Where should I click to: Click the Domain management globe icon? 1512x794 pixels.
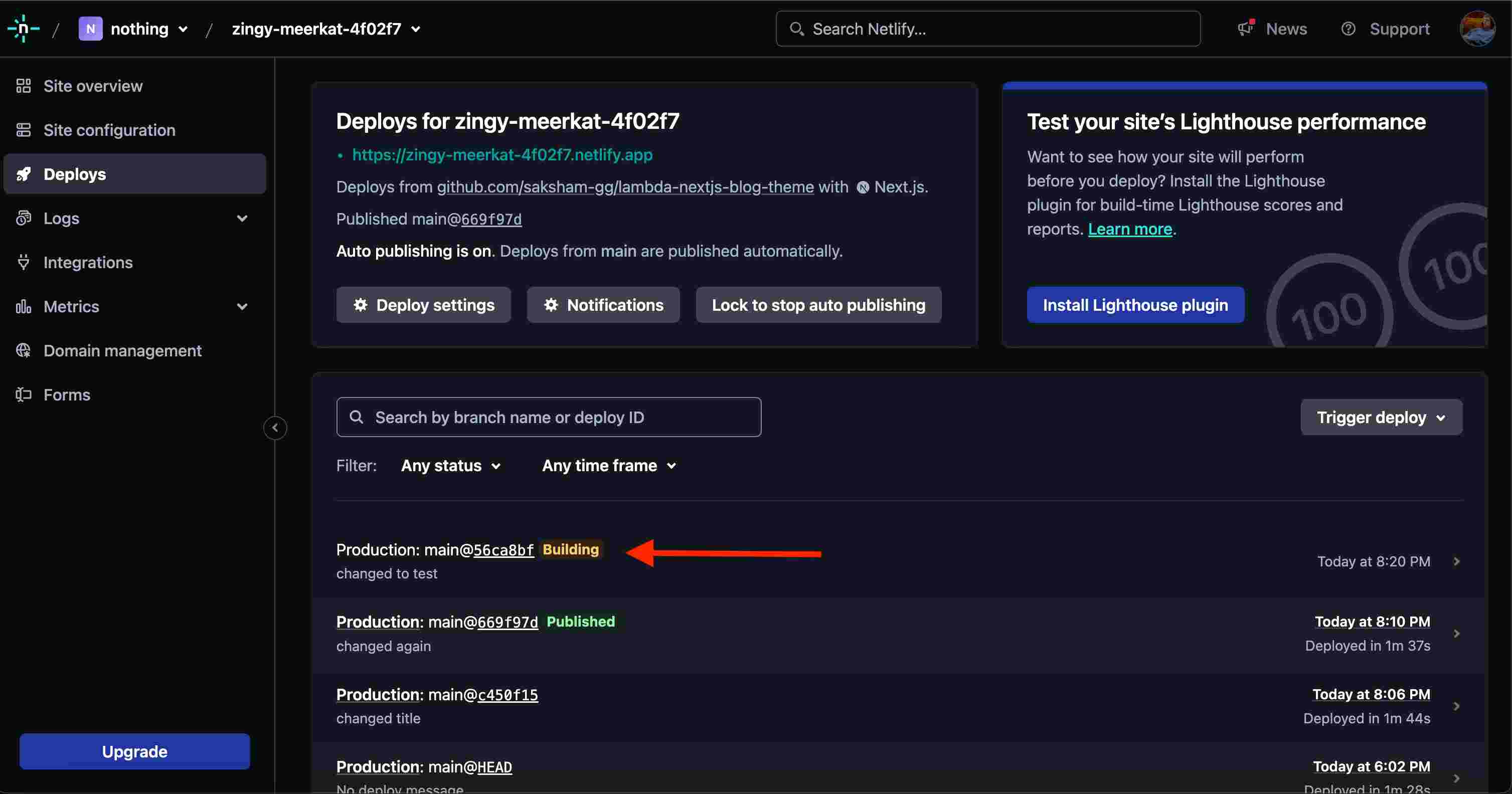click(x=24, y=350)
